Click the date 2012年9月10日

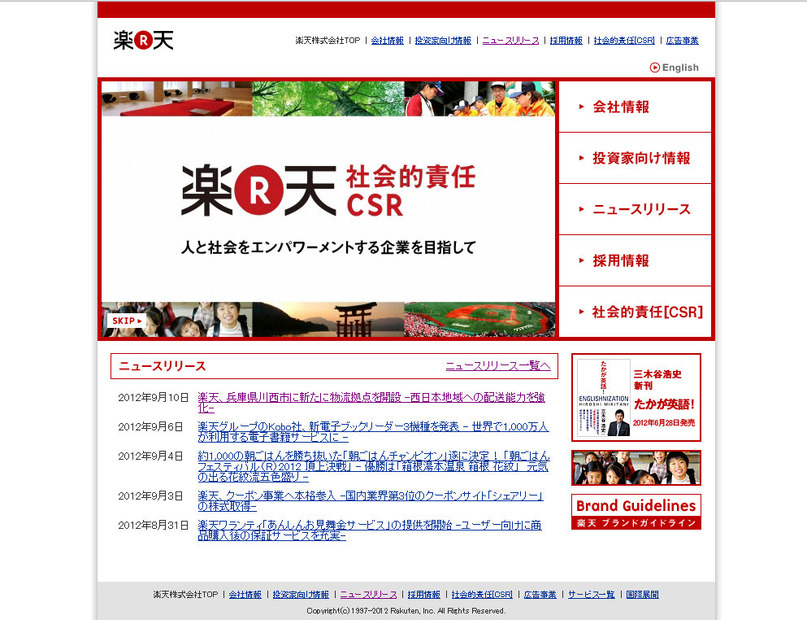(x=153, y=397)
